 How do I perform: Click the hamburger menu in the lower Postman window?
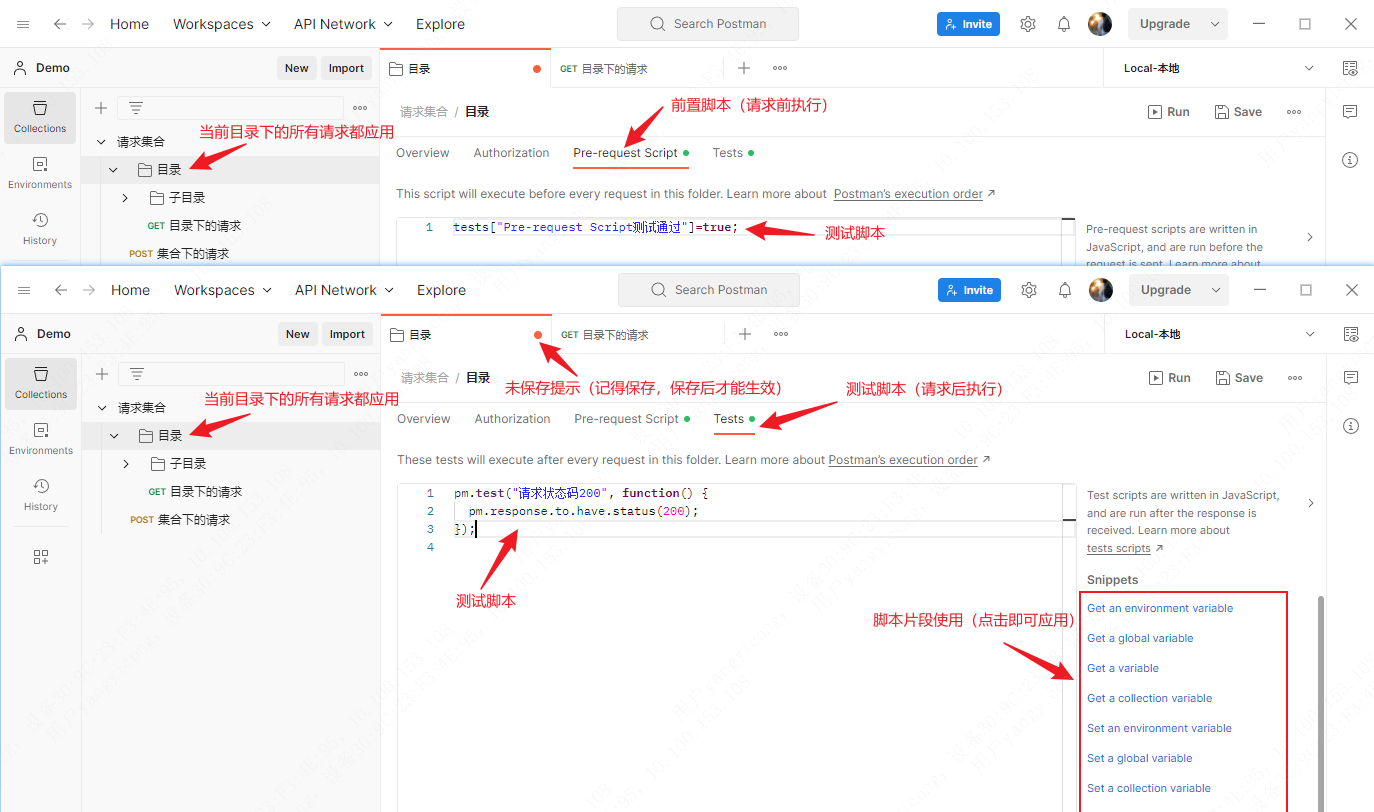25,290
